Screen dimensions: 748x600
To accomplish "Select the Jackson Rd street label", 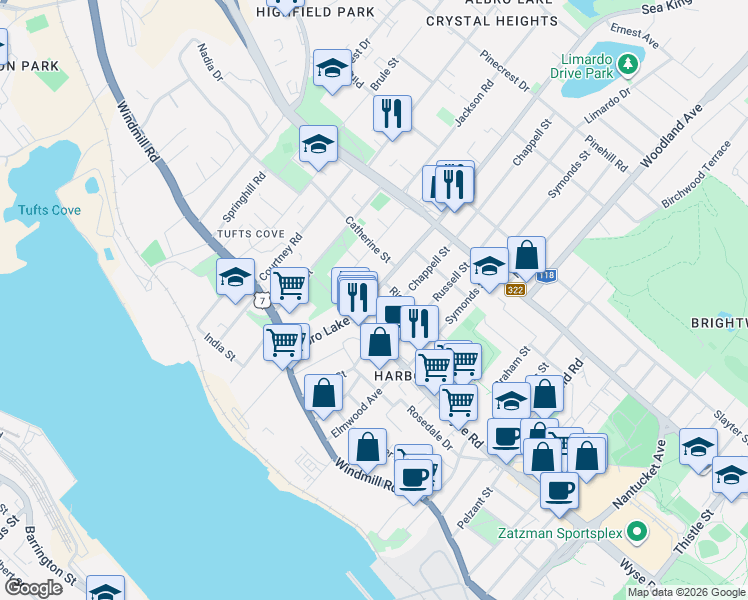I will [474, 103].
